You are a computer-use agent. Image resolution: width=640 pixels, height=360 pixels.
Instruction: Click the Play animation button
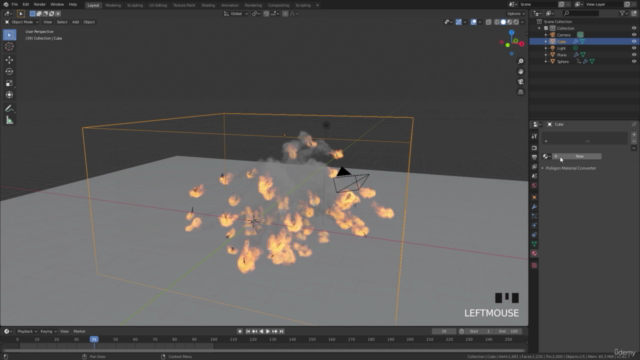[268, 331]
